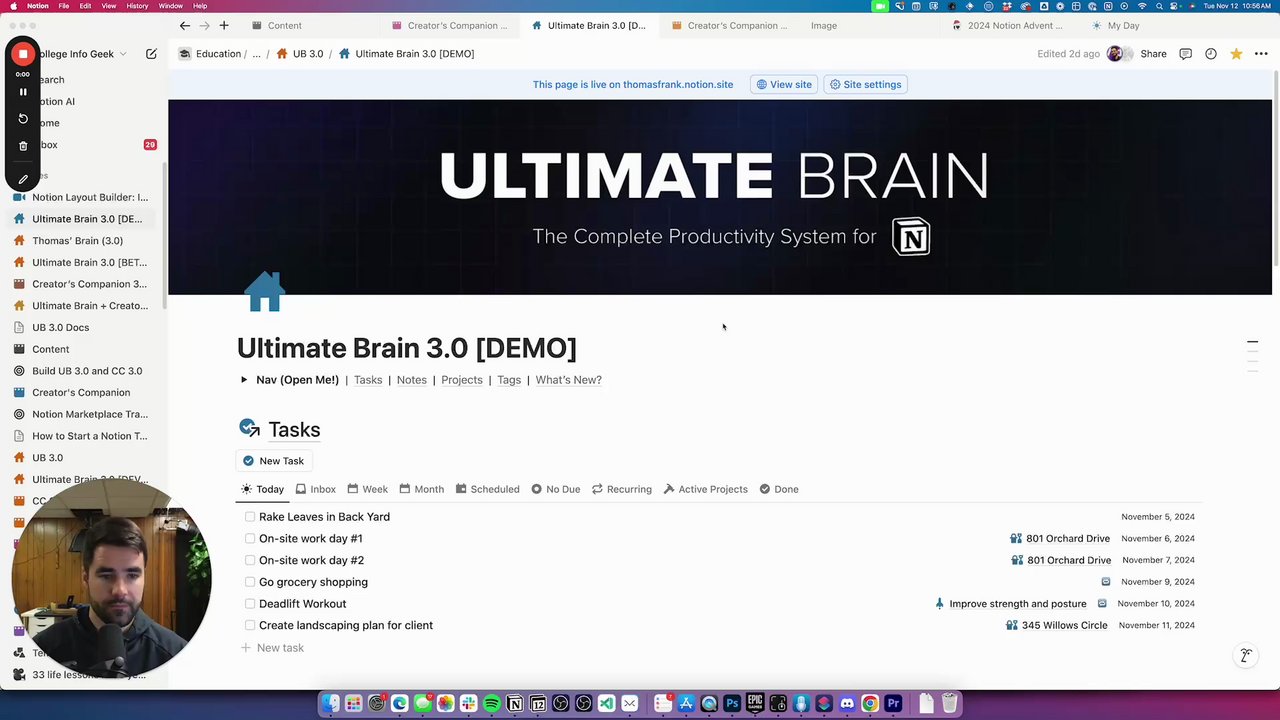Image resolution: width=1280 pixels, height=720 pixels.
Task: Open UB 3.0 Docs page in sidebar
Action: 60,328
